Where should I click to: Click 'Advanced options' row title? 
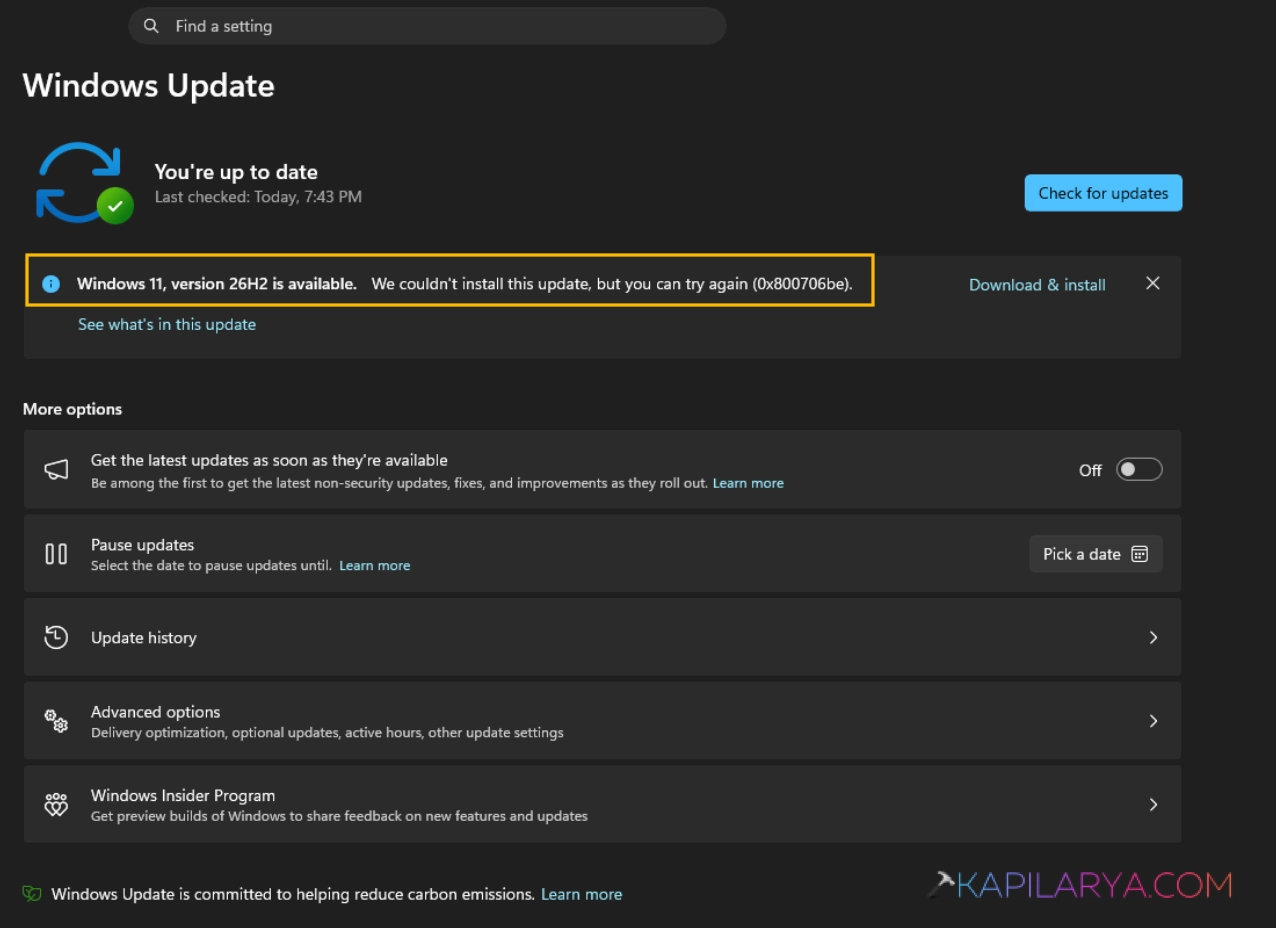155,712
